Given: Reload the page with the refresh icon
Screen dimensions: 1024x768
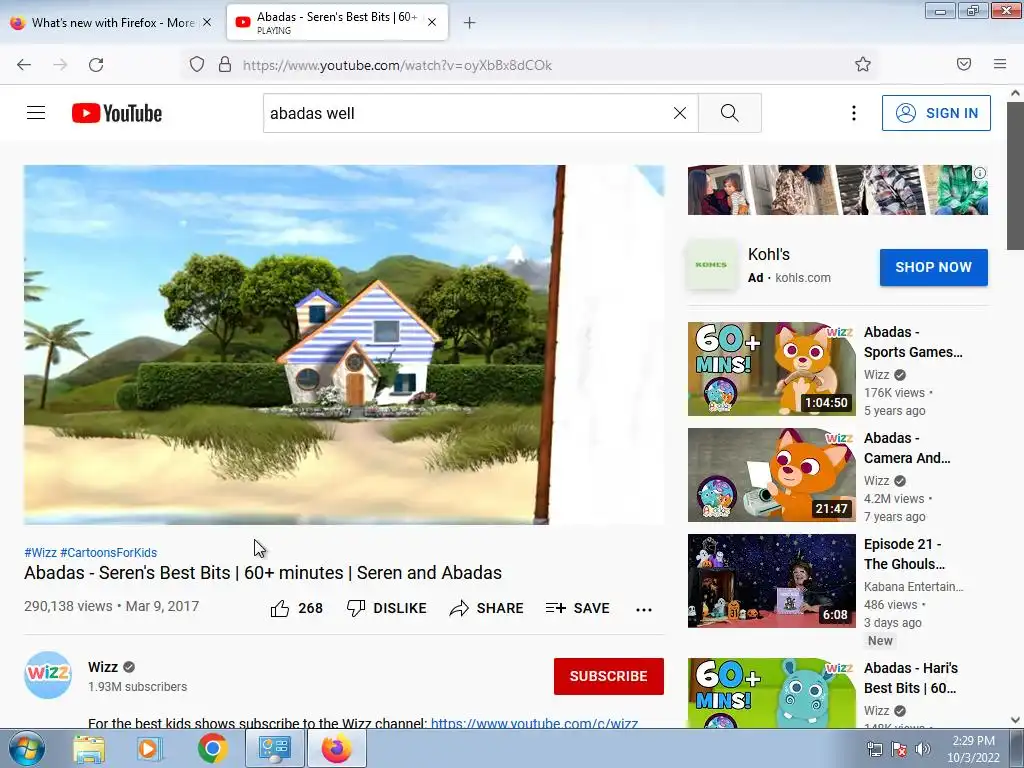Looking at the screenshot, I should (96, 65).
